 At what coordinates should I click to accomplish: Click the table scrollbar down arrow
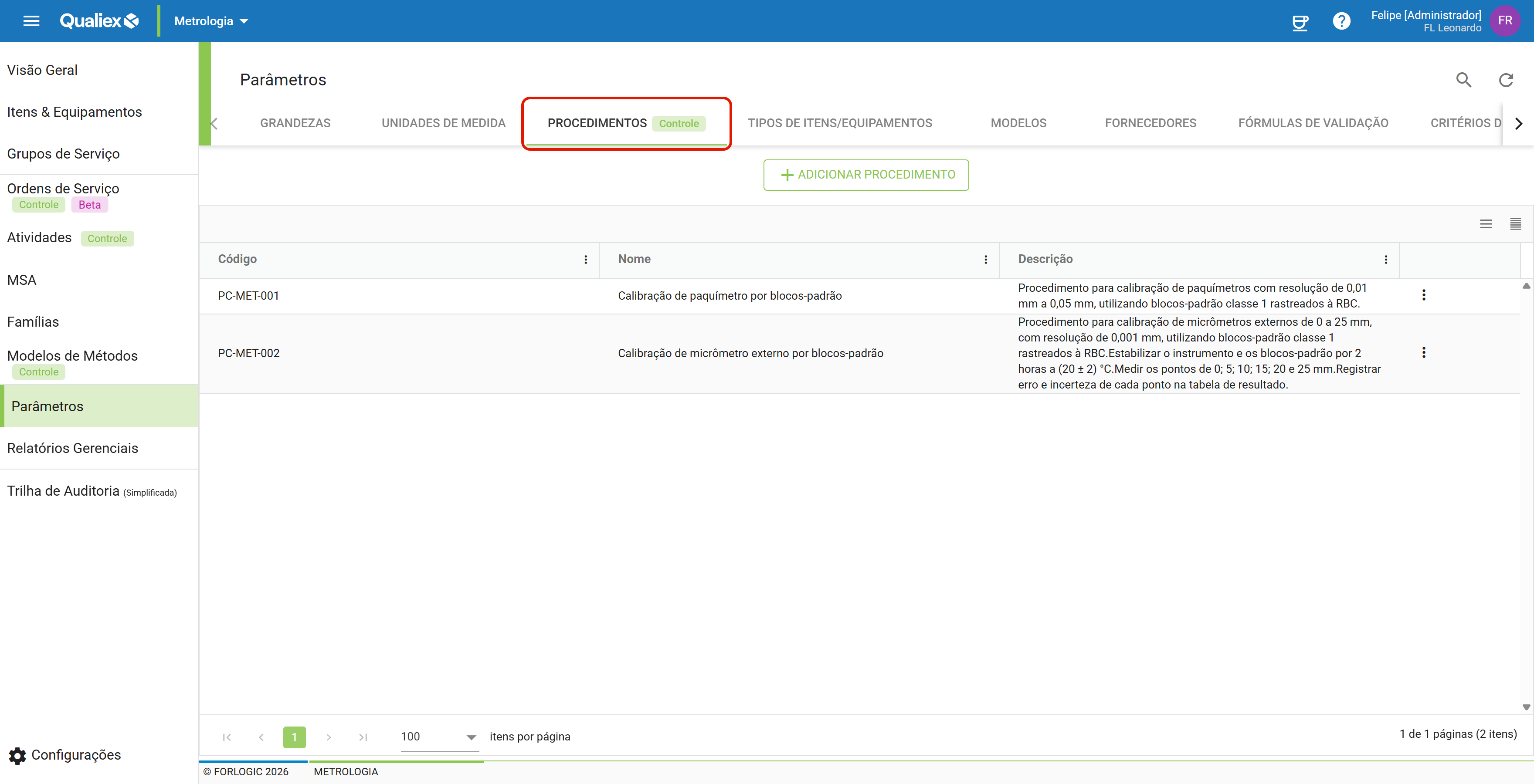point(1526,707)
